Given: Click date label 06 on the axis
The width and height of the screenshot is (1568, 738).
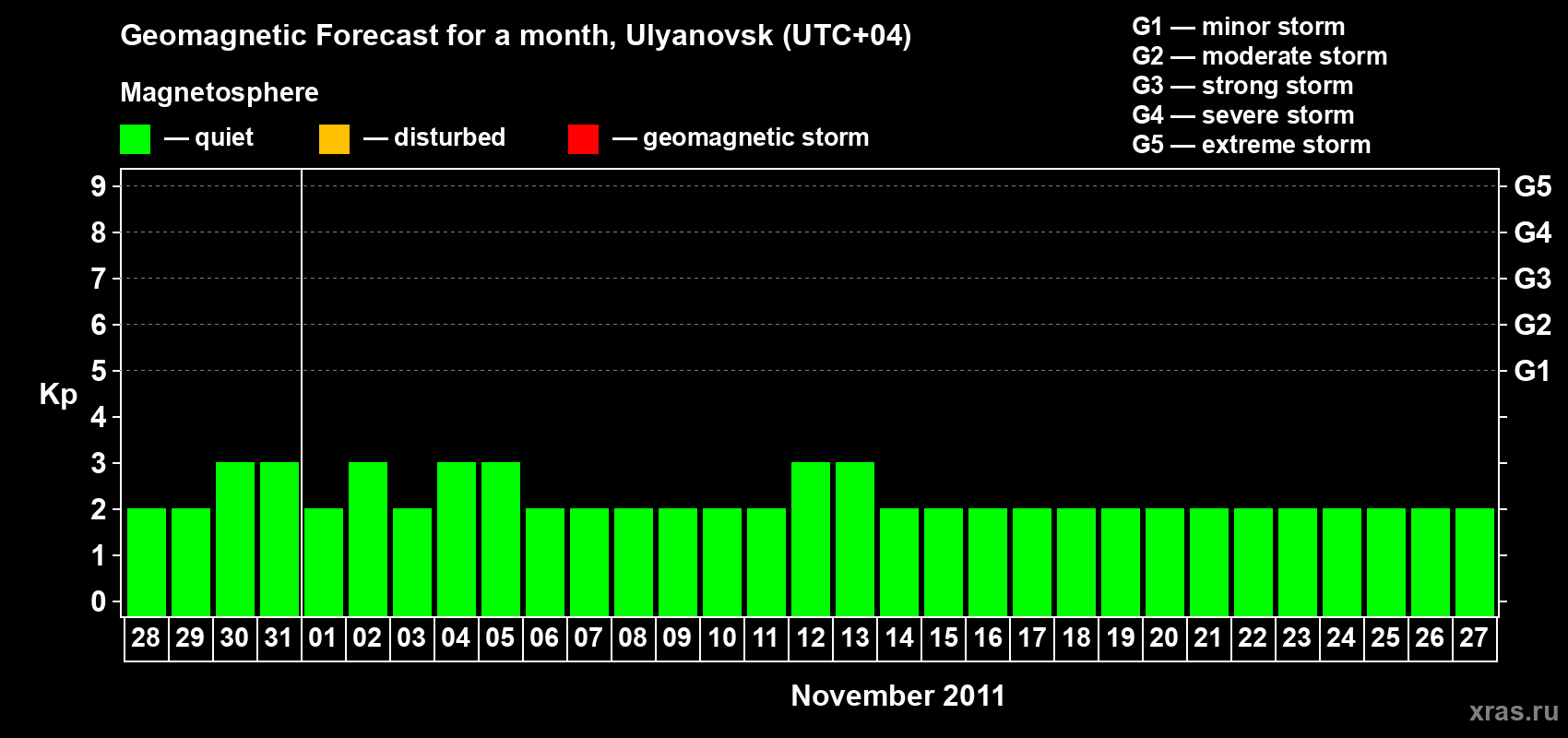Looking at the screenshot, I should pos(544,638).
